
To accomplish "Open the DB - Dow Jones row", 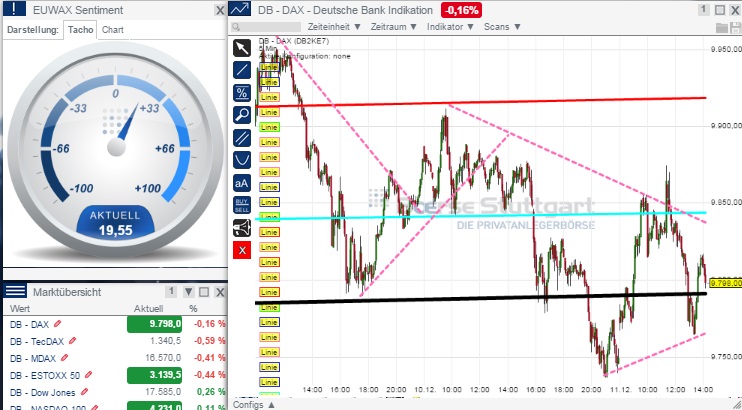I will click(x=115, y=392).
